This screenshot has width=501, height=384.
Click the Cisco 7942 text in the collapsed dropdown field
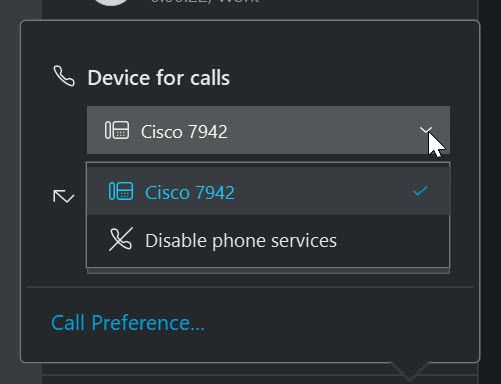[184, 132]
